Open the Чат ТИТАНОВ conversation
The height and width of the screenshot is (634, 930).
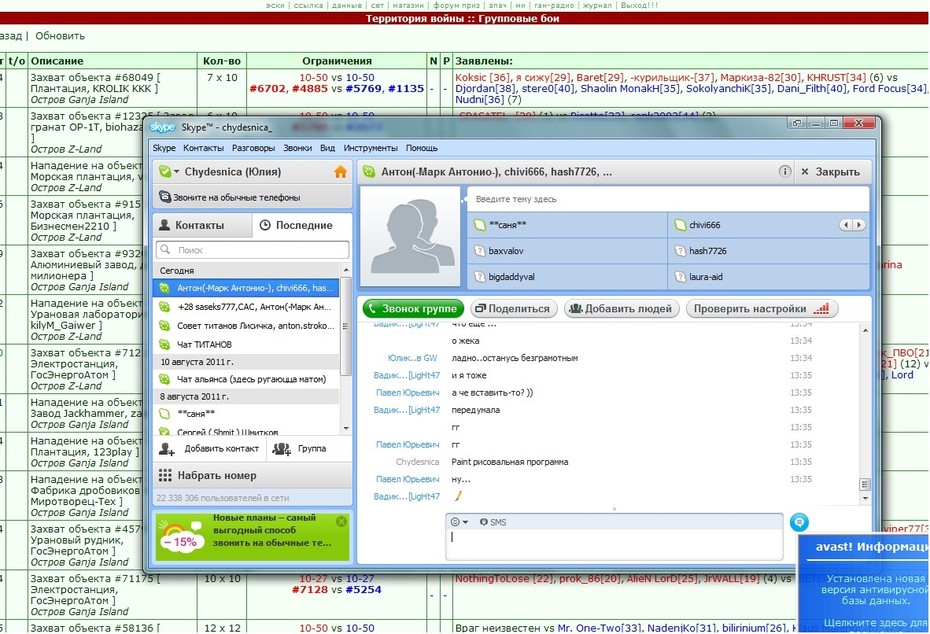246,344
